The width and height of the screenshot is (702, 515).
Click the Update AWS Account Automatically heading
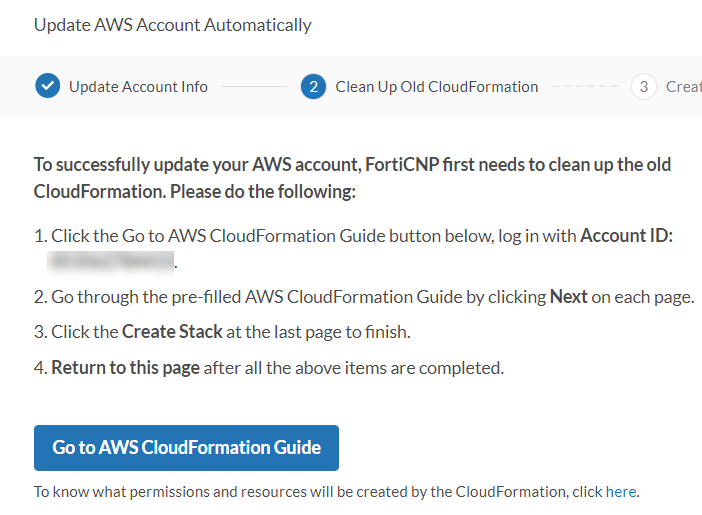(x=173, y=25)
